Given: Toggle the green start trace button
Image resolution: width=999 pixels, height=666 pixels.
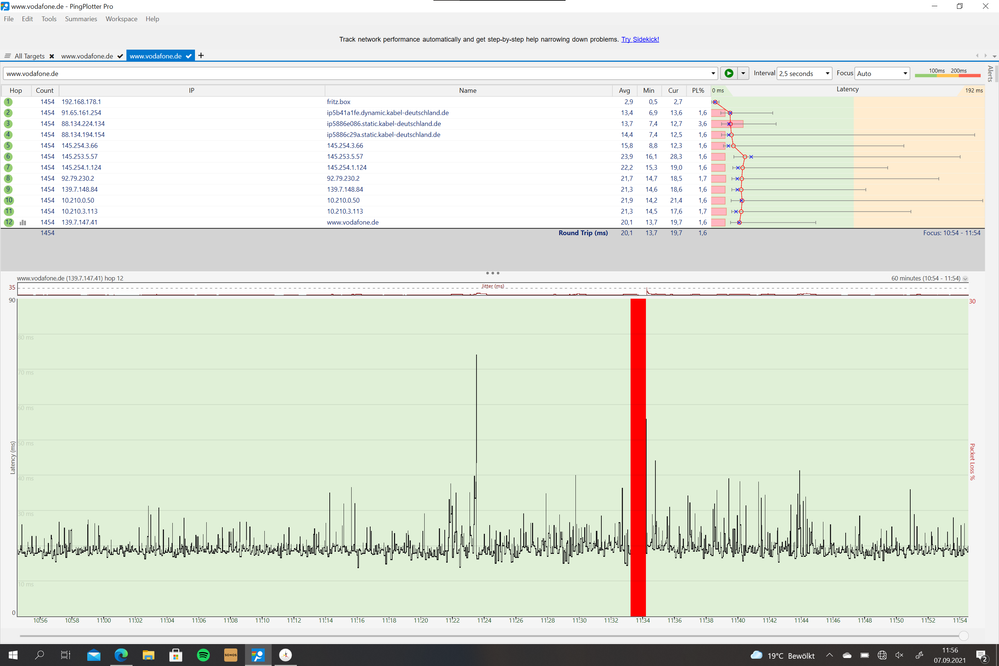Looking at the screenshot, I should click(728, 73).
